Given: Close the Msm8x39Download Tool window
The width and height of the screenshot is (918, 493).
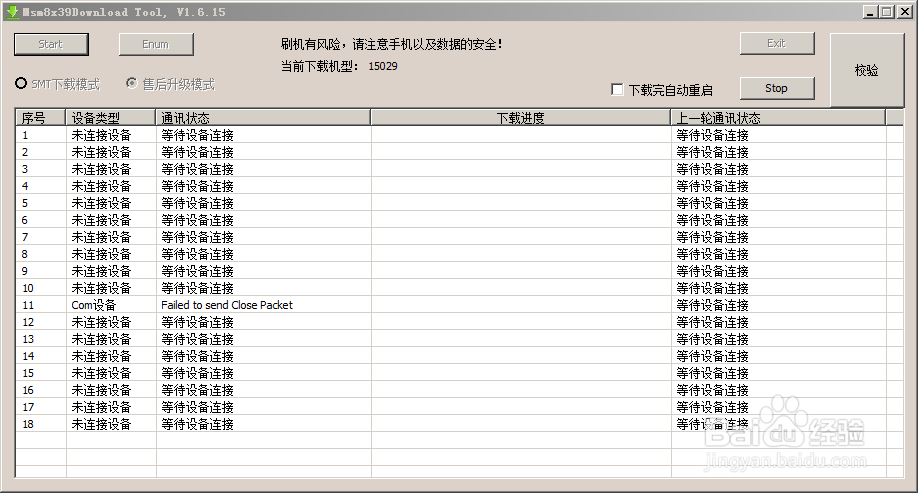Looking at the screenshot, I should point(905,12).
